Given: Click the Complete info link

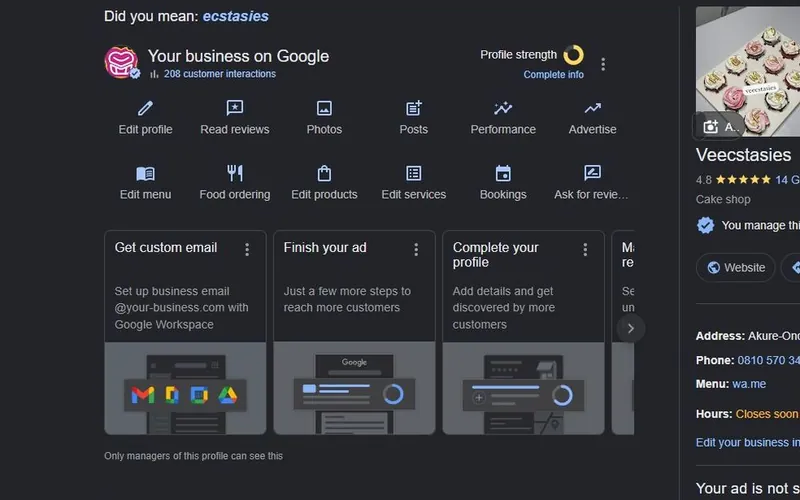Looking at the screenshot, I should click(x=554, y=74).
